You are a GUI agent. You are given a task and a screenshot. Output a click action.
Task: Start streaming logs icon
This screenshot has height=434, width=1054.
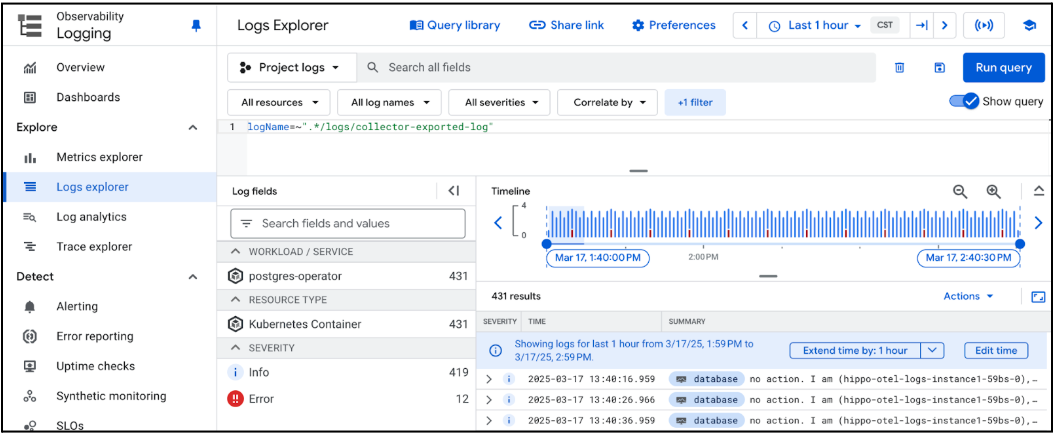tap(983, 26)
